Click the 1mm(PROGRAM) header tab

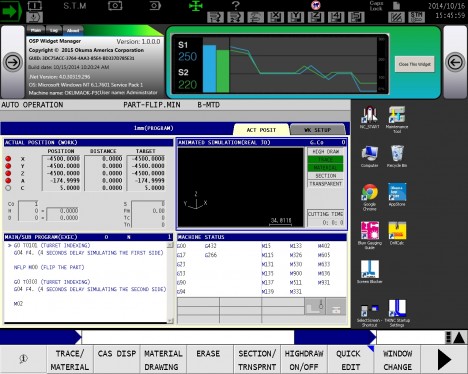coord(153,128)
